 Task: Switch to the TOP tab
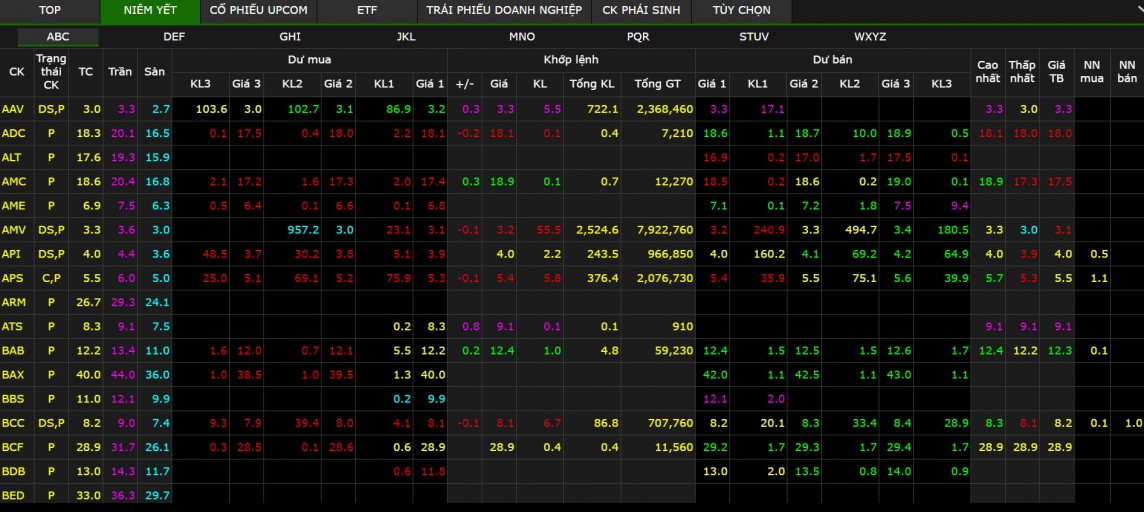point(49,10)
